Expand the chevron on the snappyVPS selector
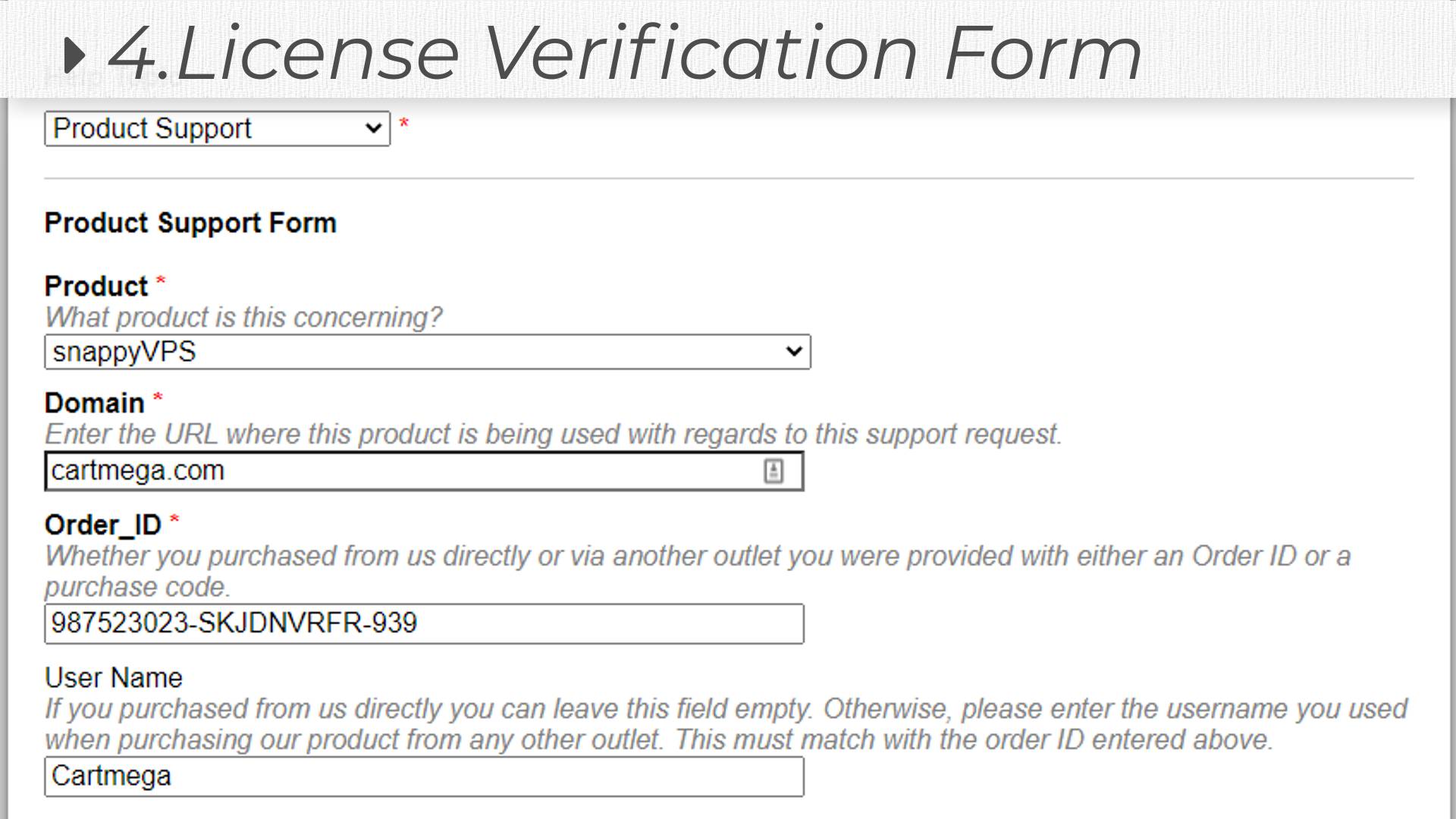 [x=793, y=351]
